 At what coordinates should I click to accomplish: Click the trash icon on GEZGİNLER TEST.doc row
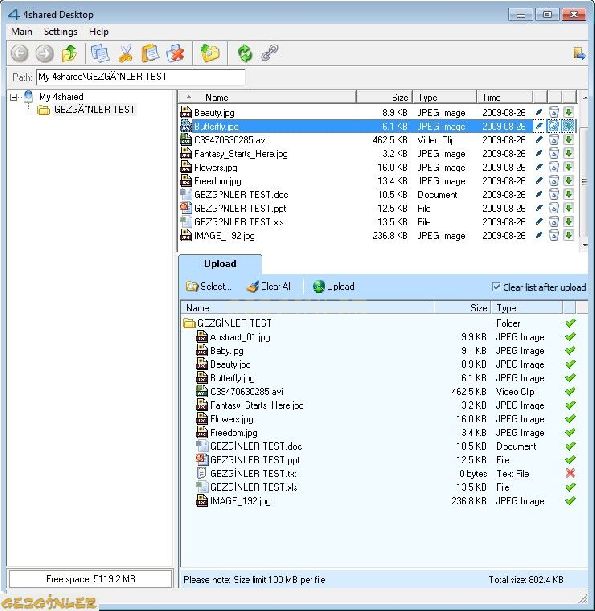pyautogui.click(x=554, y=194)
